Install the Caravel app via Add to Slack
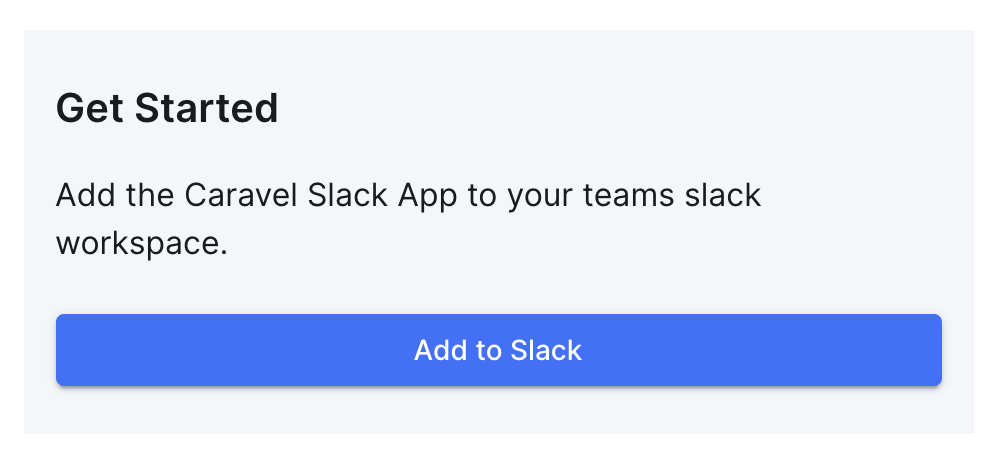The width and height of the screenshot is (992, 460). click(x=499, y=350)
